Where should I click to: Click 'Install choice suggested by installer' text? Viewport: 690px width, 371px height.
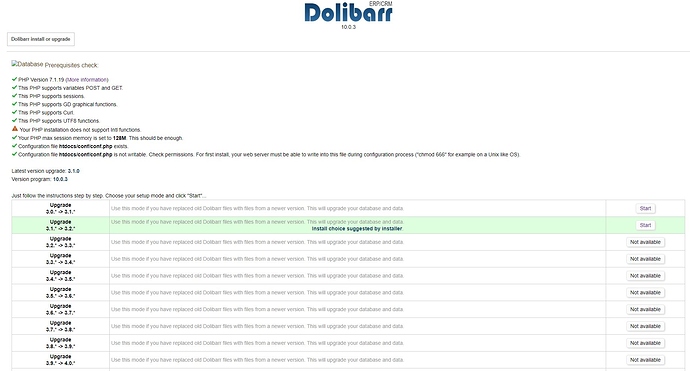[357, 229]
